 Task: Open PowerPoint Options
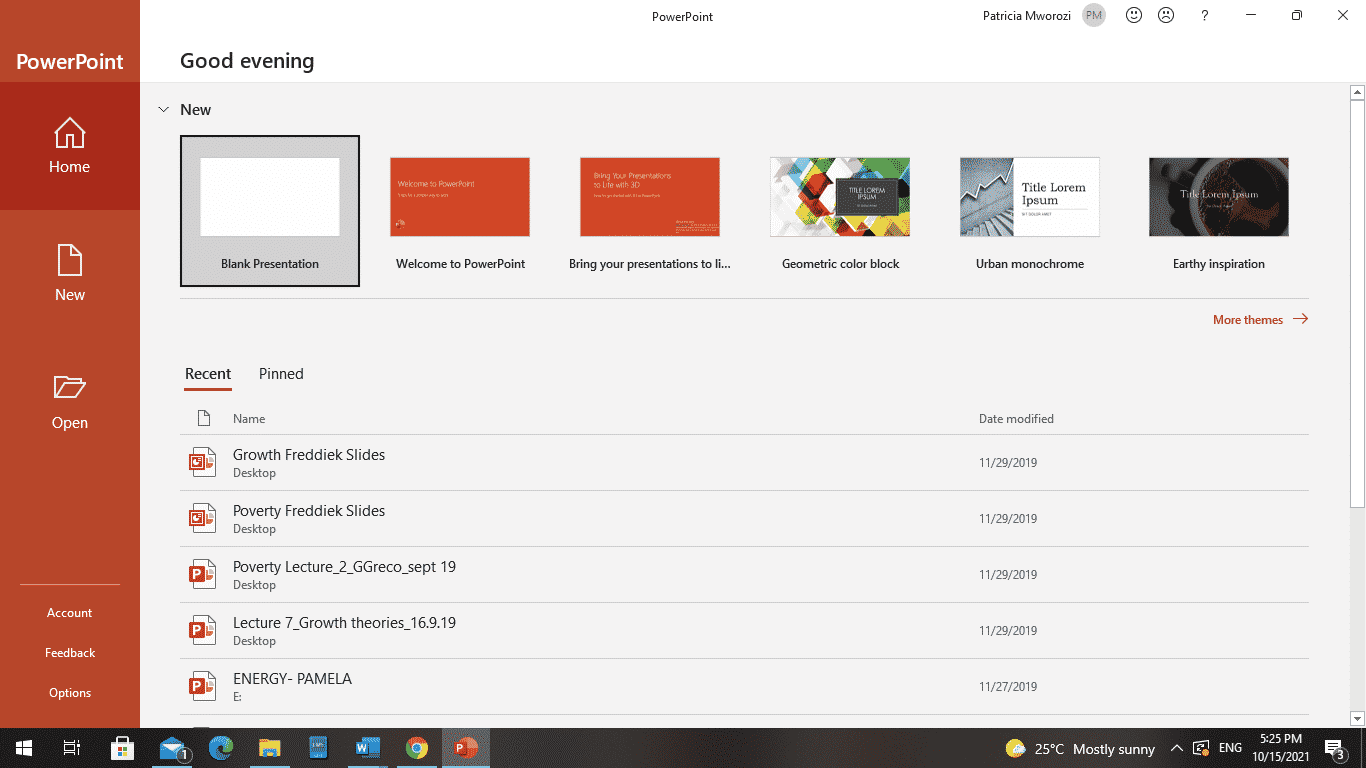[x=69, y=692]
